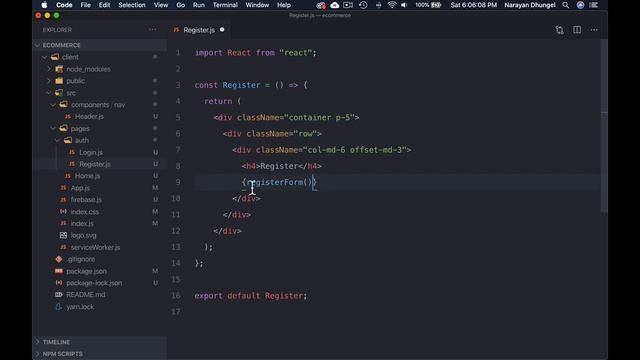Open serviceWorker.js in the file tree
640x360 pixels.
pyautogui.click(x=95, y=247)
